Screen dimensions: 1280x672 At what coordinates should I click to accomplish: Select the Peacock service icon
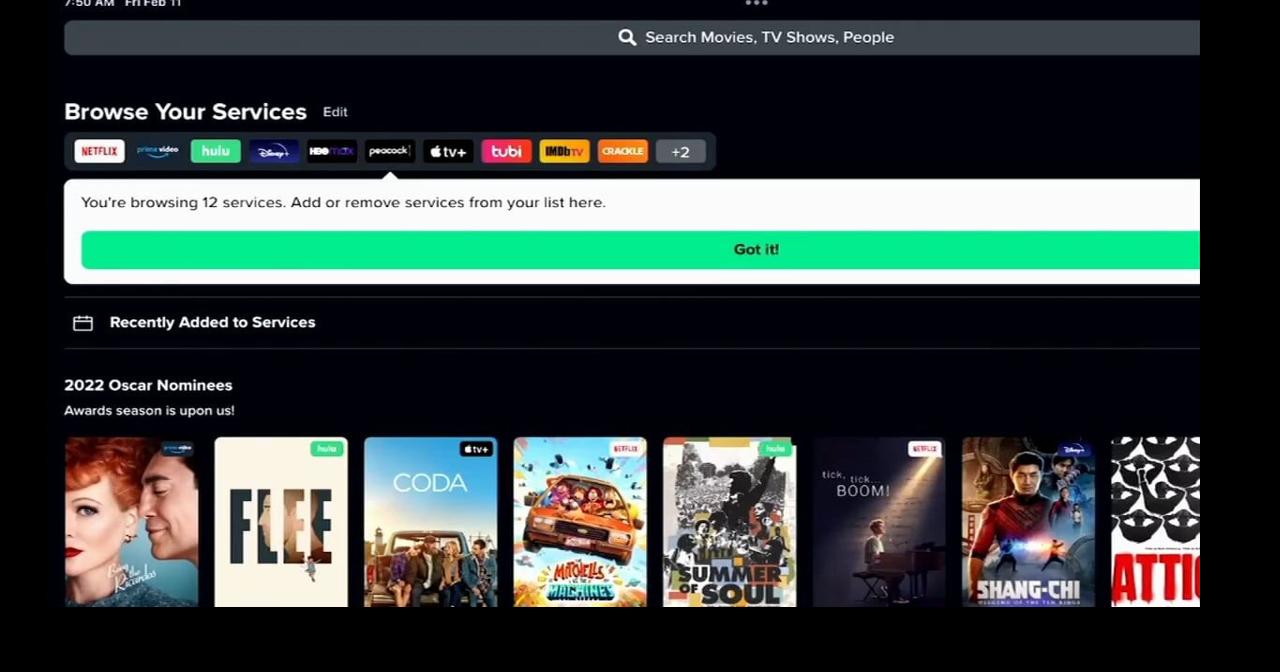pyautogui.click(x=389, y=151)
